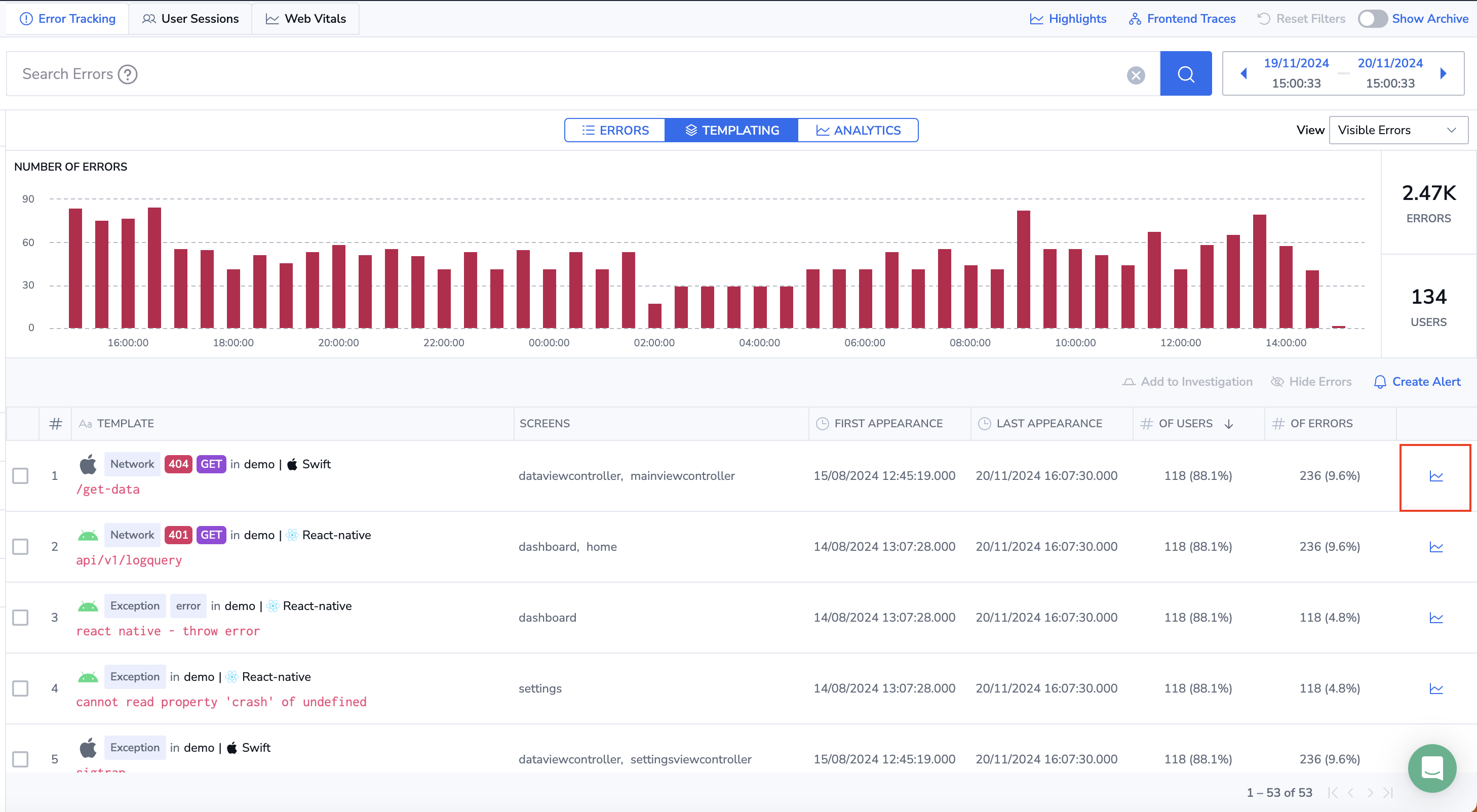Open the chat support bubble

(1432, 768)
